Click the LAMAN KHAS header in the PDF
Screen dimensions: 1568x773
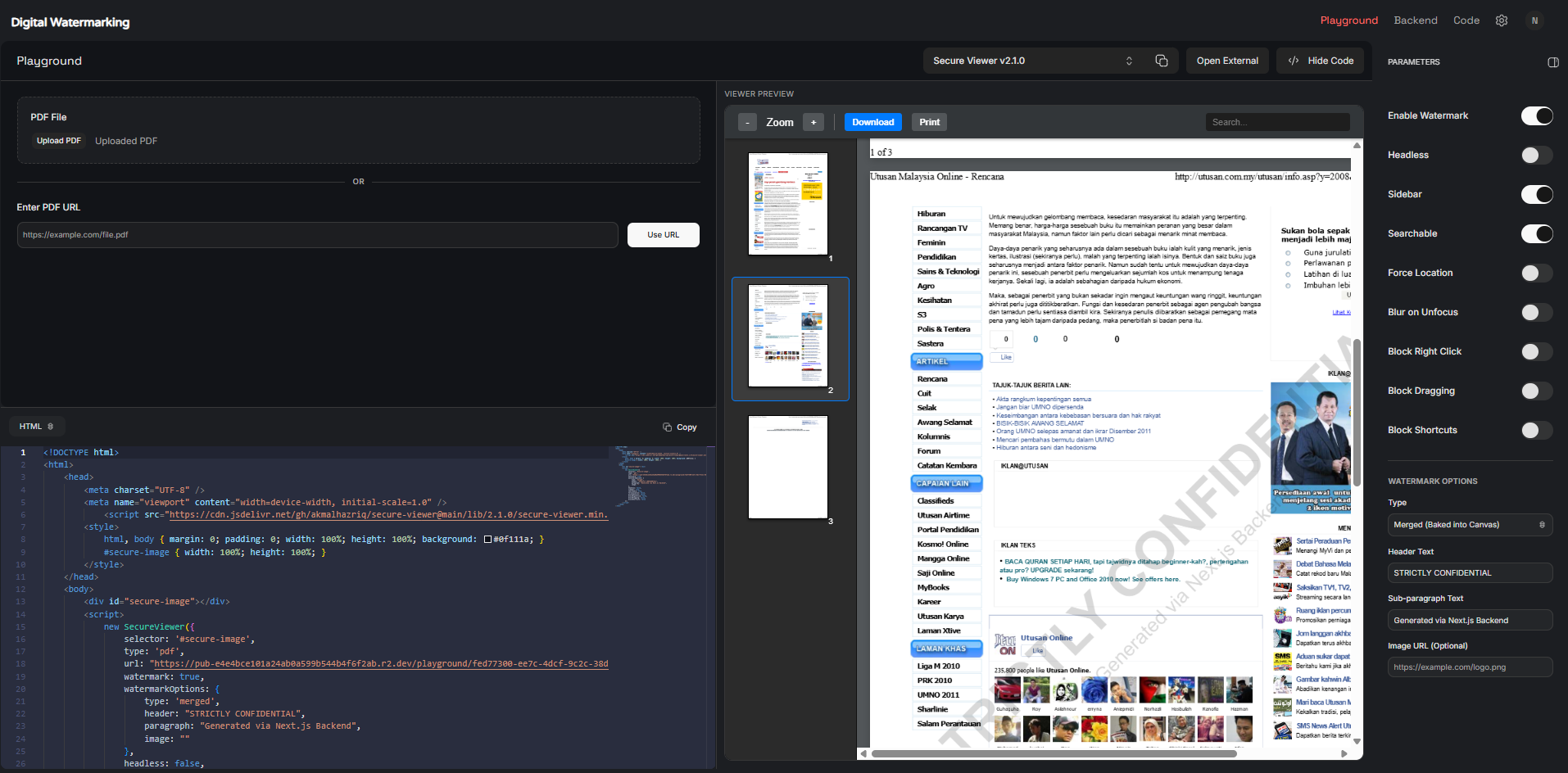946,649
